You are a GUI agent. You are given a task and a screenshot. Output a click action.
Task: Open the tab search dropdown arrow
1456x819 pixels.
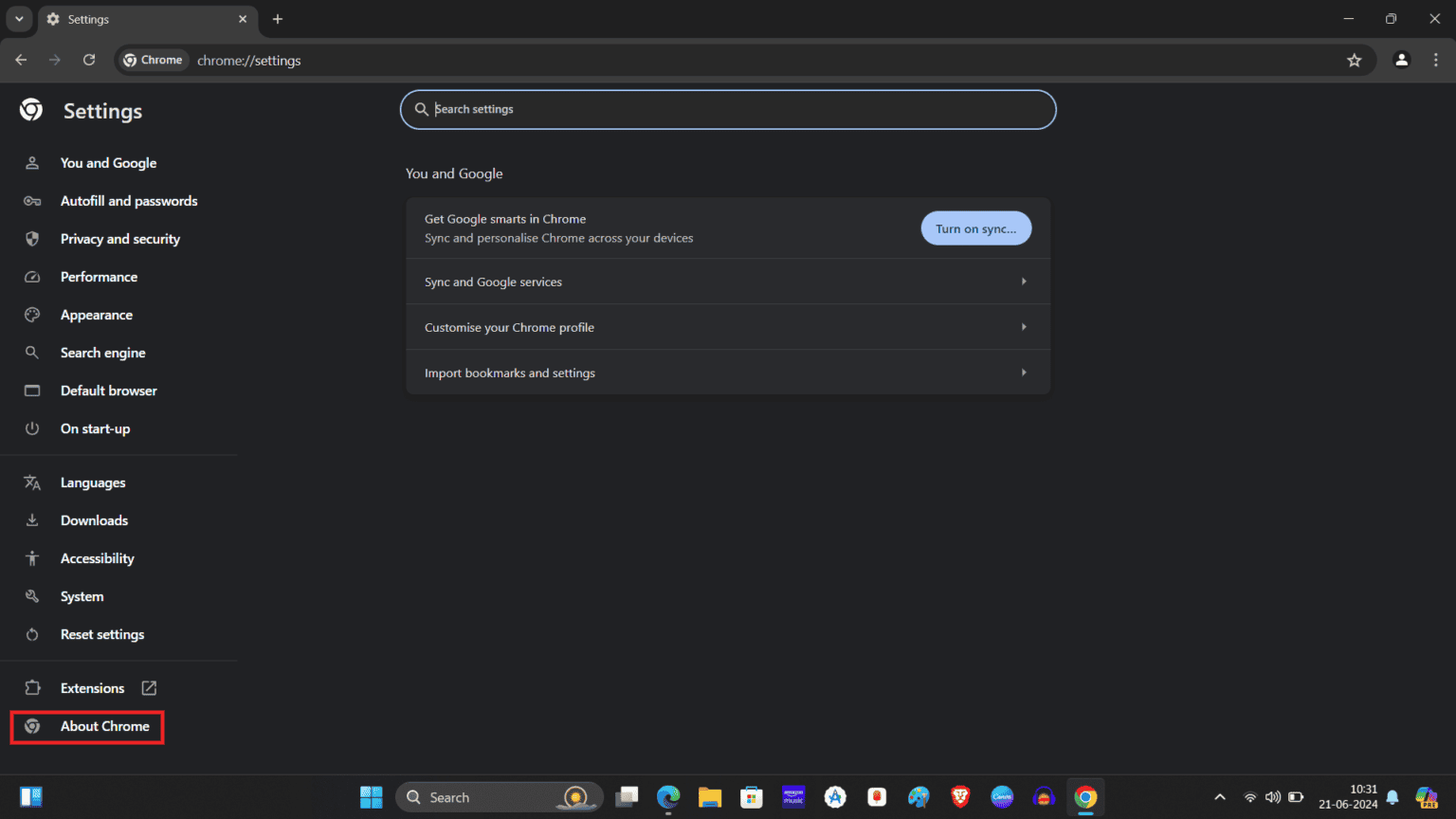(19, 19)
